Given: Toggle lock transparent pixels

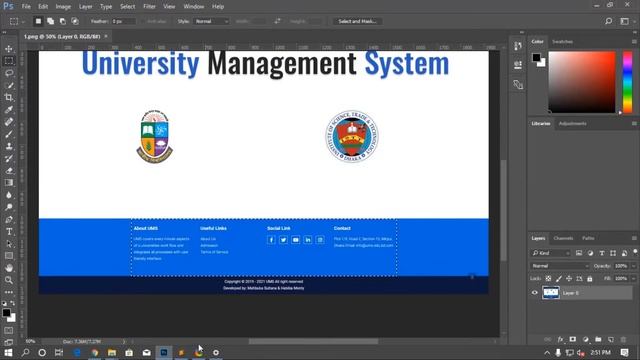Looking at the screenshot, I should pyautogui.click(x=548, y=278).
